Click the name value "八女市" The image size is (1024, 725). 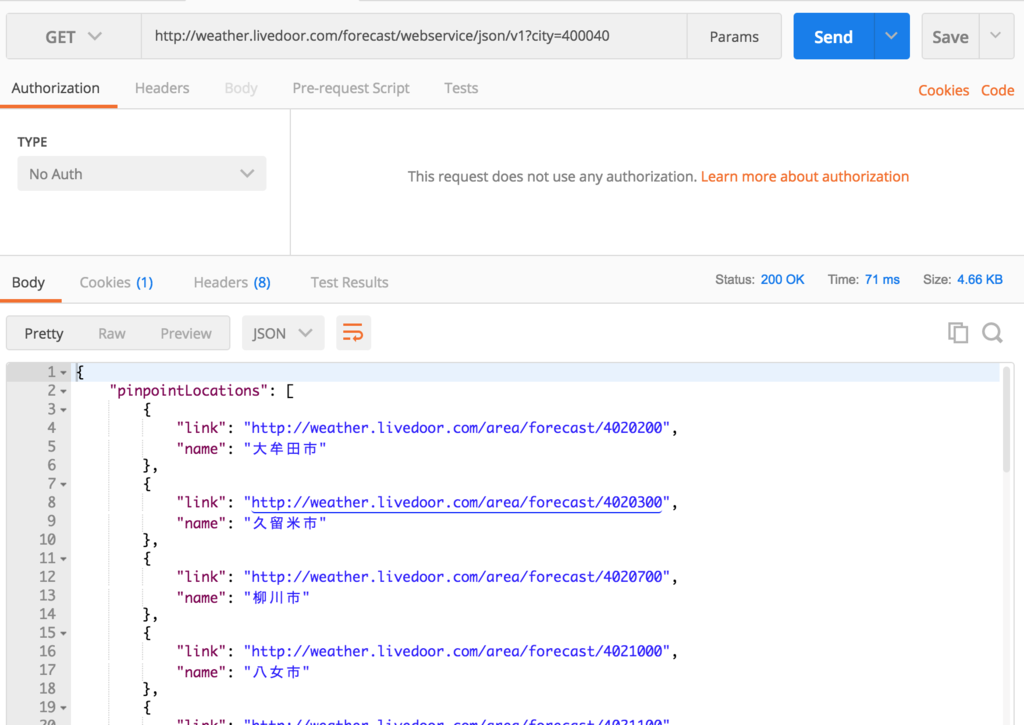pyautogui.click(x=277, y=672)
